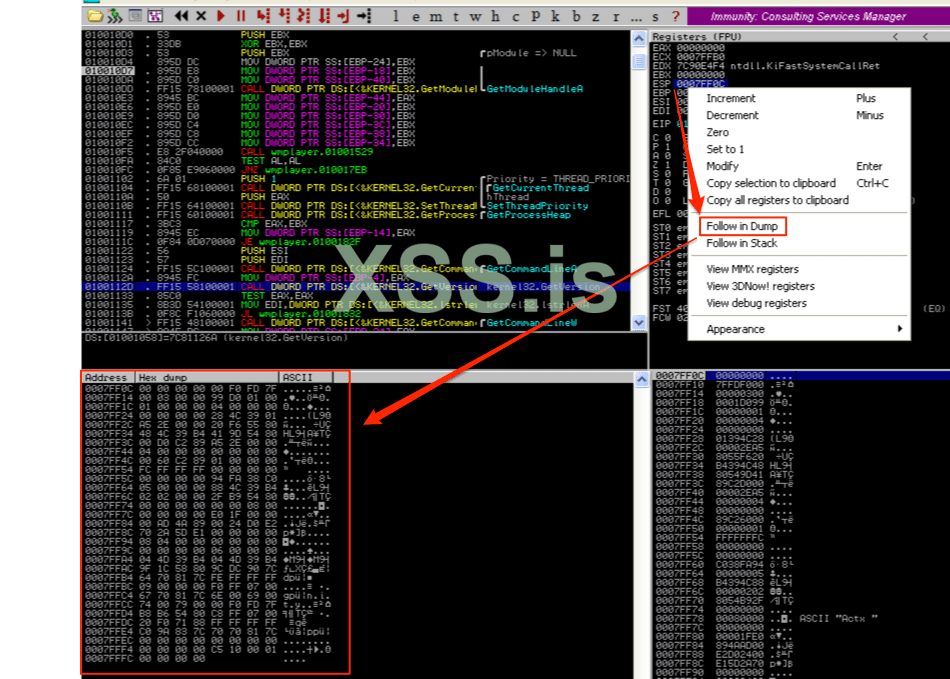Pause execution with the red pause icon
The image size is (950, 679).
pos(241,16)
